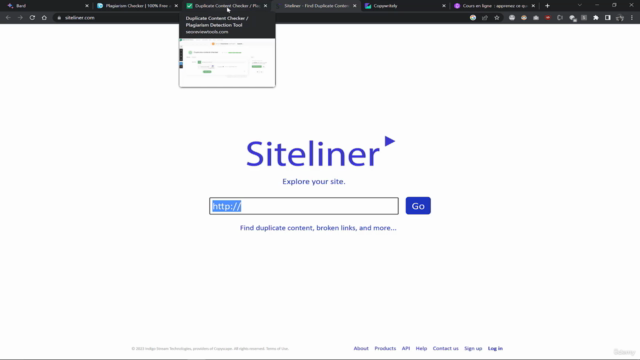Click the Go button

418,206
